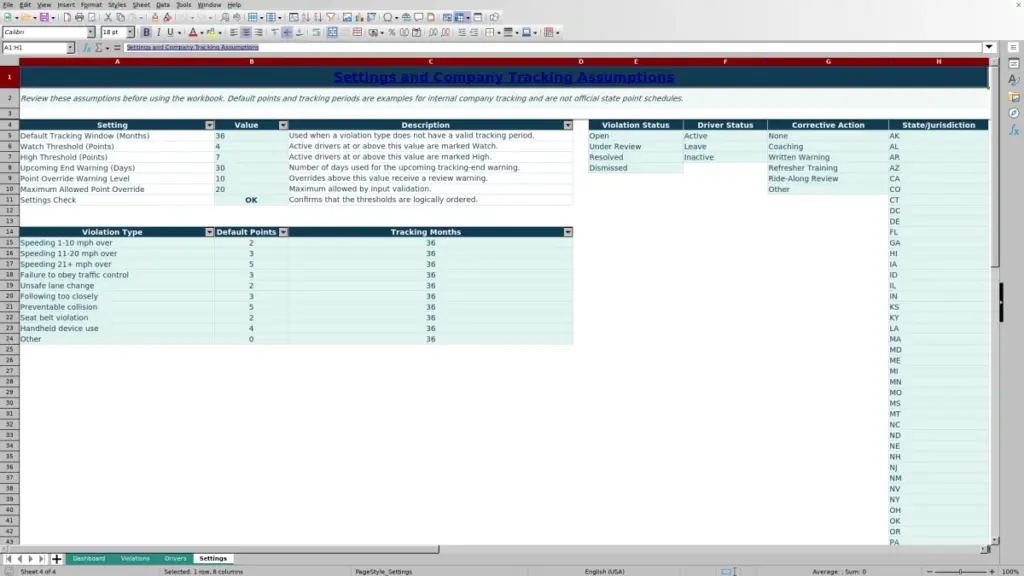Click the Export as PDF icon
Image resolution: width=1024 pixels, height=576 pixels.
[x=67, y=17]
